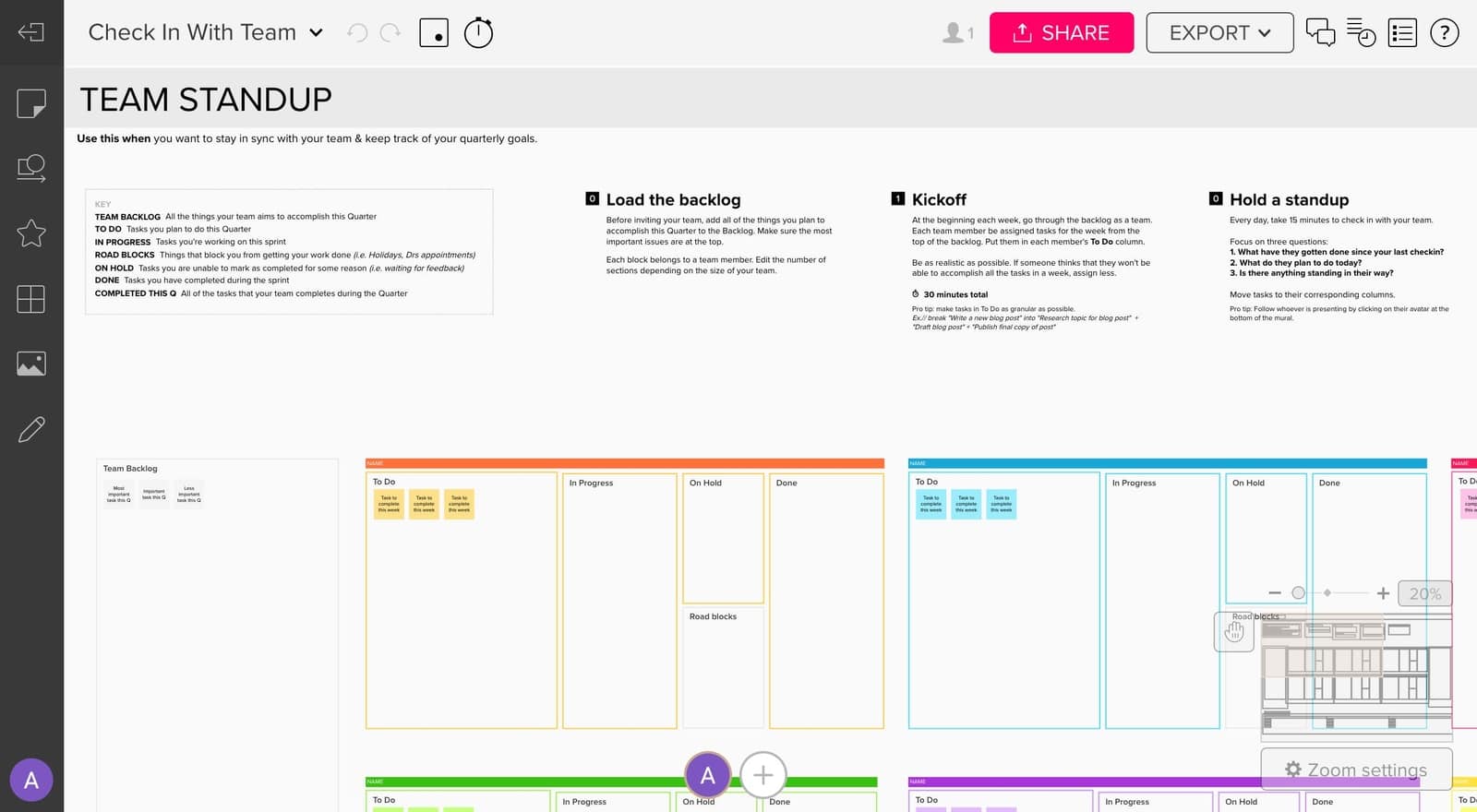Click the purple A avatar in sidebar
Image resolution: width=1477 pixels, height=812 pixels.
(x=31, y=780)
